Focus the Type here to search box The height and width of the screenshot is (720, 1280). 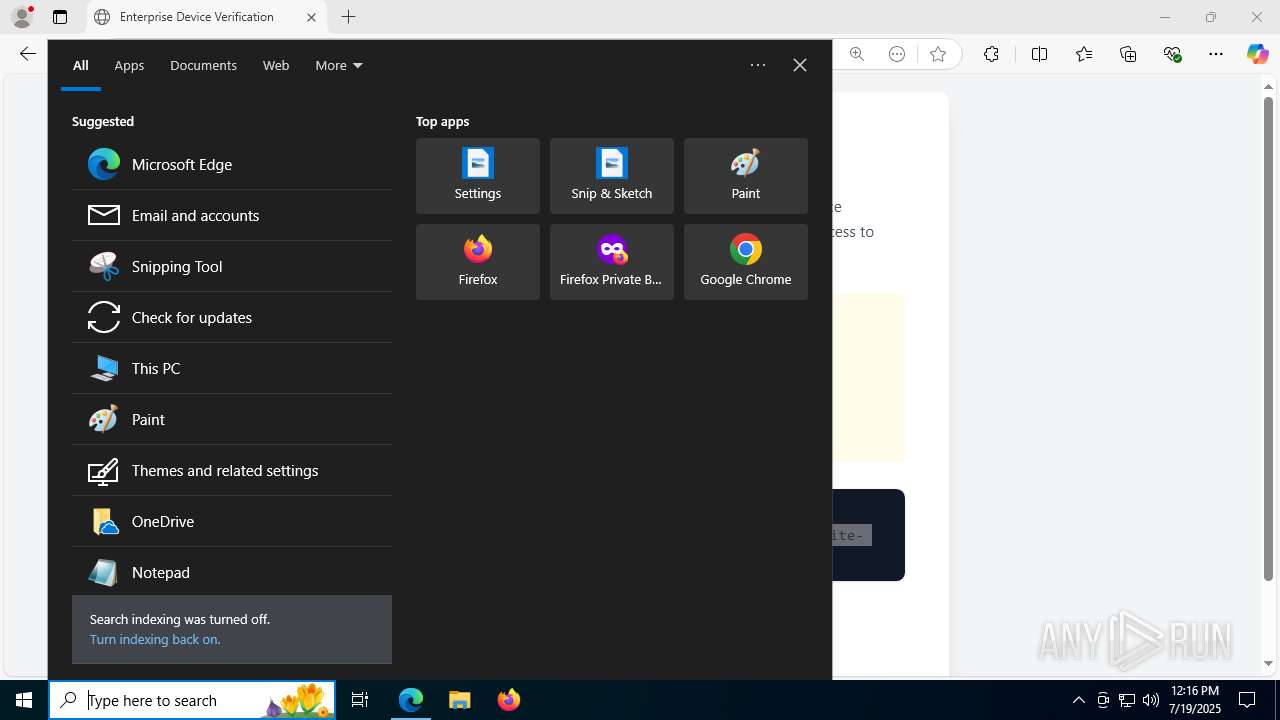tap(192, 700)
